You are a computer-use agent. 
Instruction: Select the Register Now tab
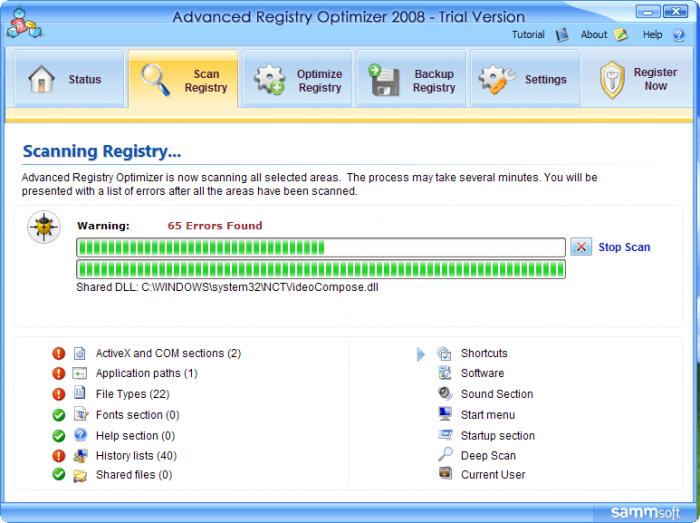(x=638, y=79)
